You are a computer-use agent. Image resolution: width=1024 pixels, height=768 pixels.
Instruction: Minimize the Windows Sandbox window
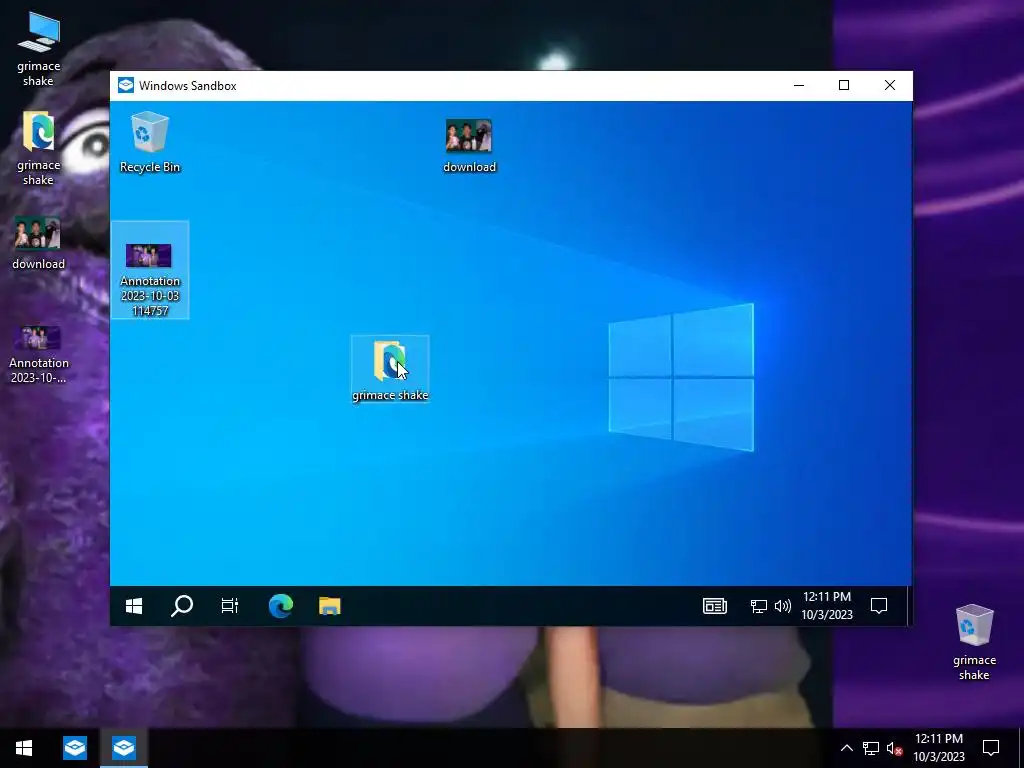pos(799,86)
